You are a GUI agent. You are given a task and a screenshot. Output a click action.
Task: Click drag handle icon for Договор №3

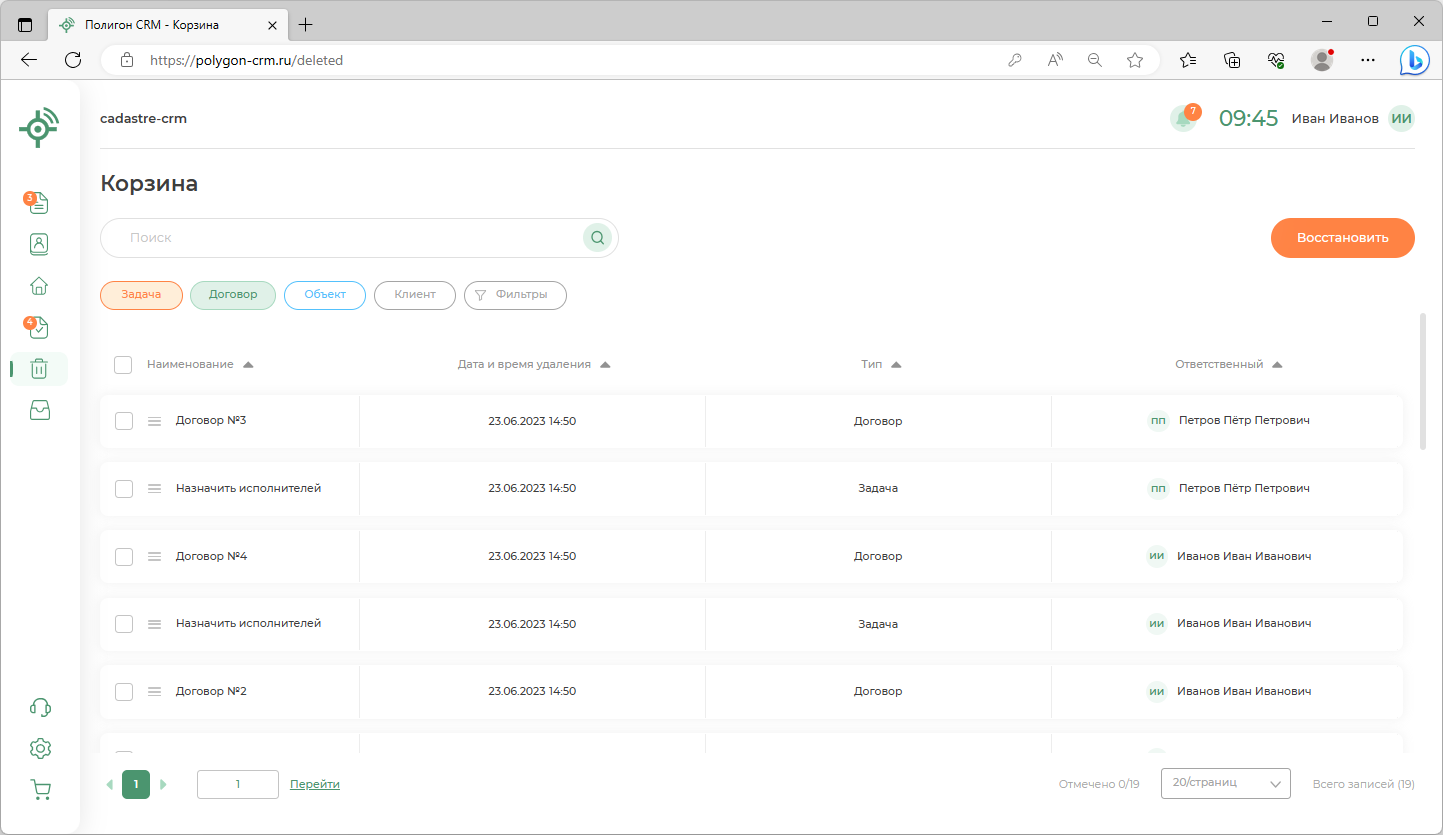tap(154, 421)
